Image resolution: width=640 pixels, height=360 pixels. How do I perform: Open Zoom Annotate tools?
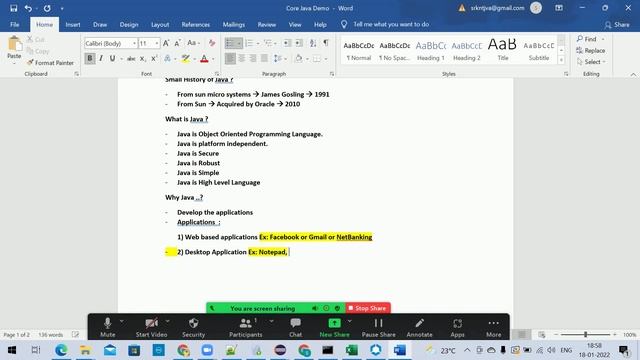click(x=419, y=327)
